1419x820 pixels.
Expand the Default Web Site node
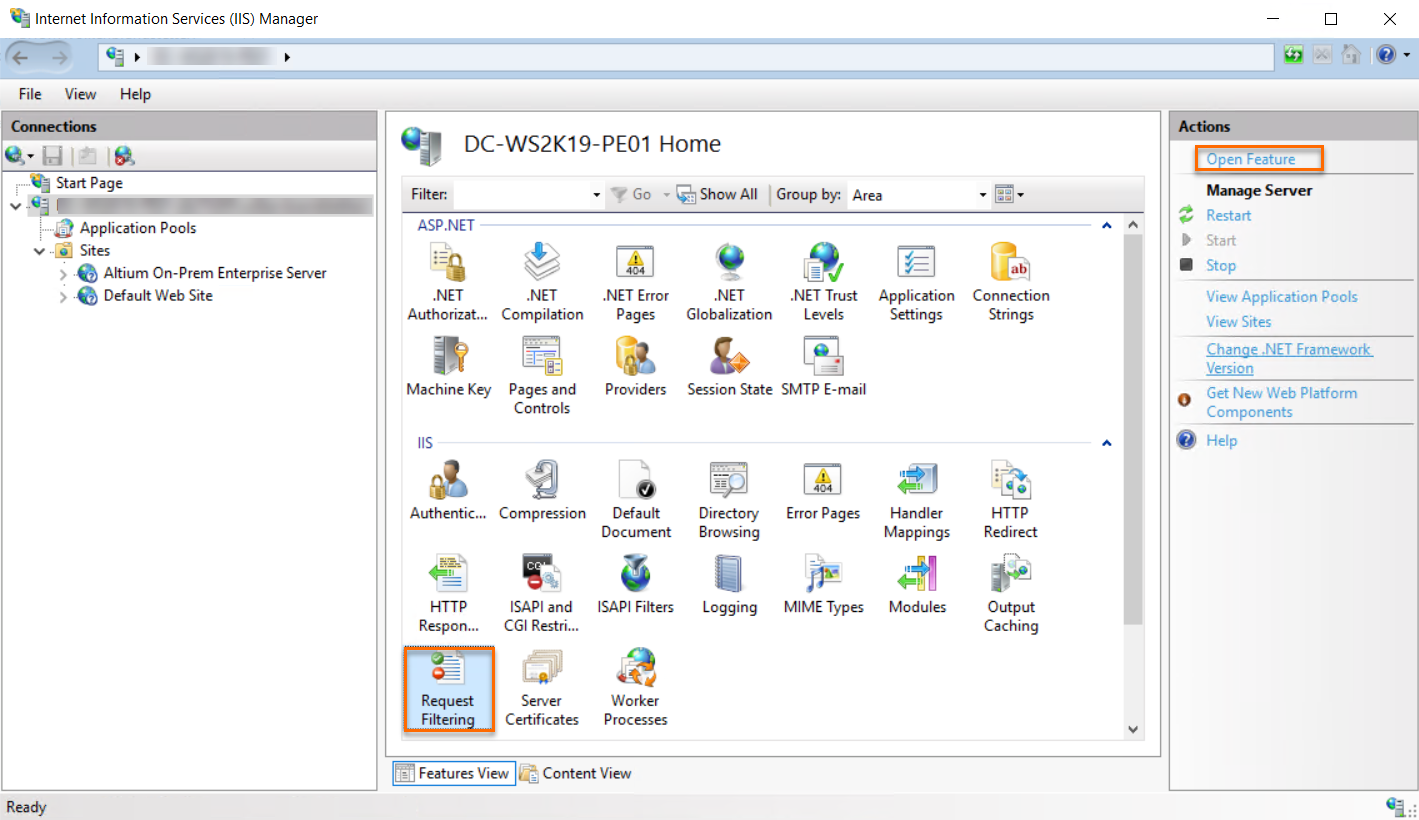pyautogui.click(x=63, y=297)
